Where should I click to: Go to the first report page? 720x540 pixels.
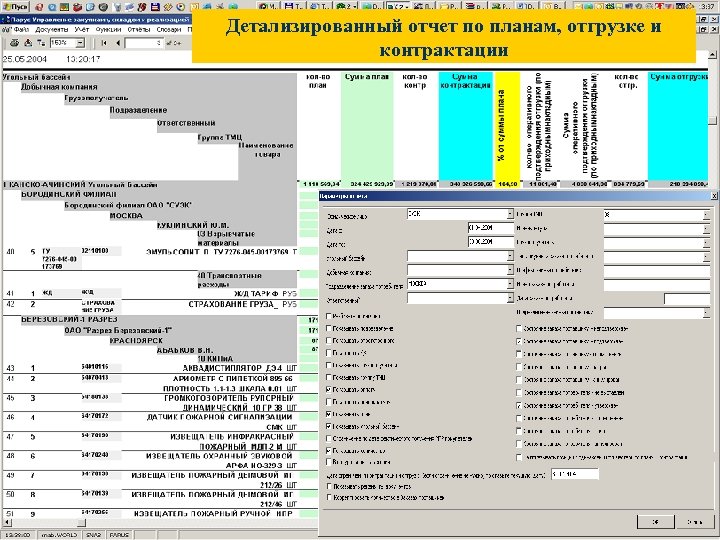pos(104,43)
